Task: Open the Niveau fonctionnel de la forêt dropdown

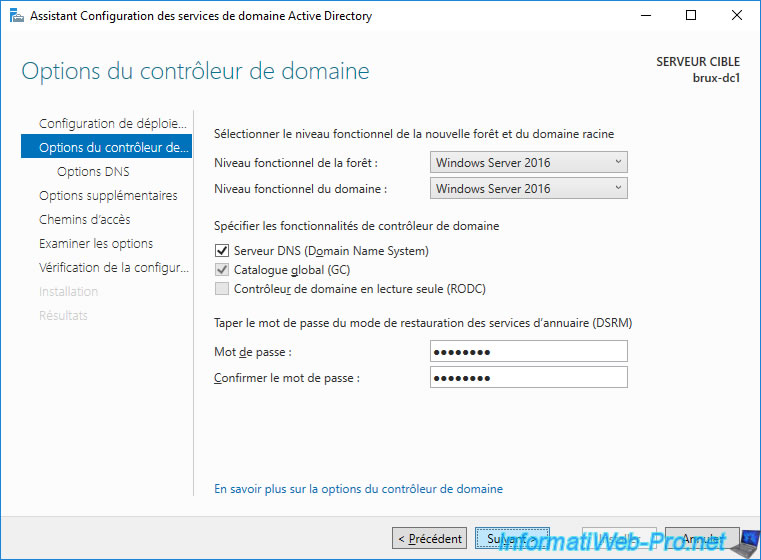Action: pos(528,162)
